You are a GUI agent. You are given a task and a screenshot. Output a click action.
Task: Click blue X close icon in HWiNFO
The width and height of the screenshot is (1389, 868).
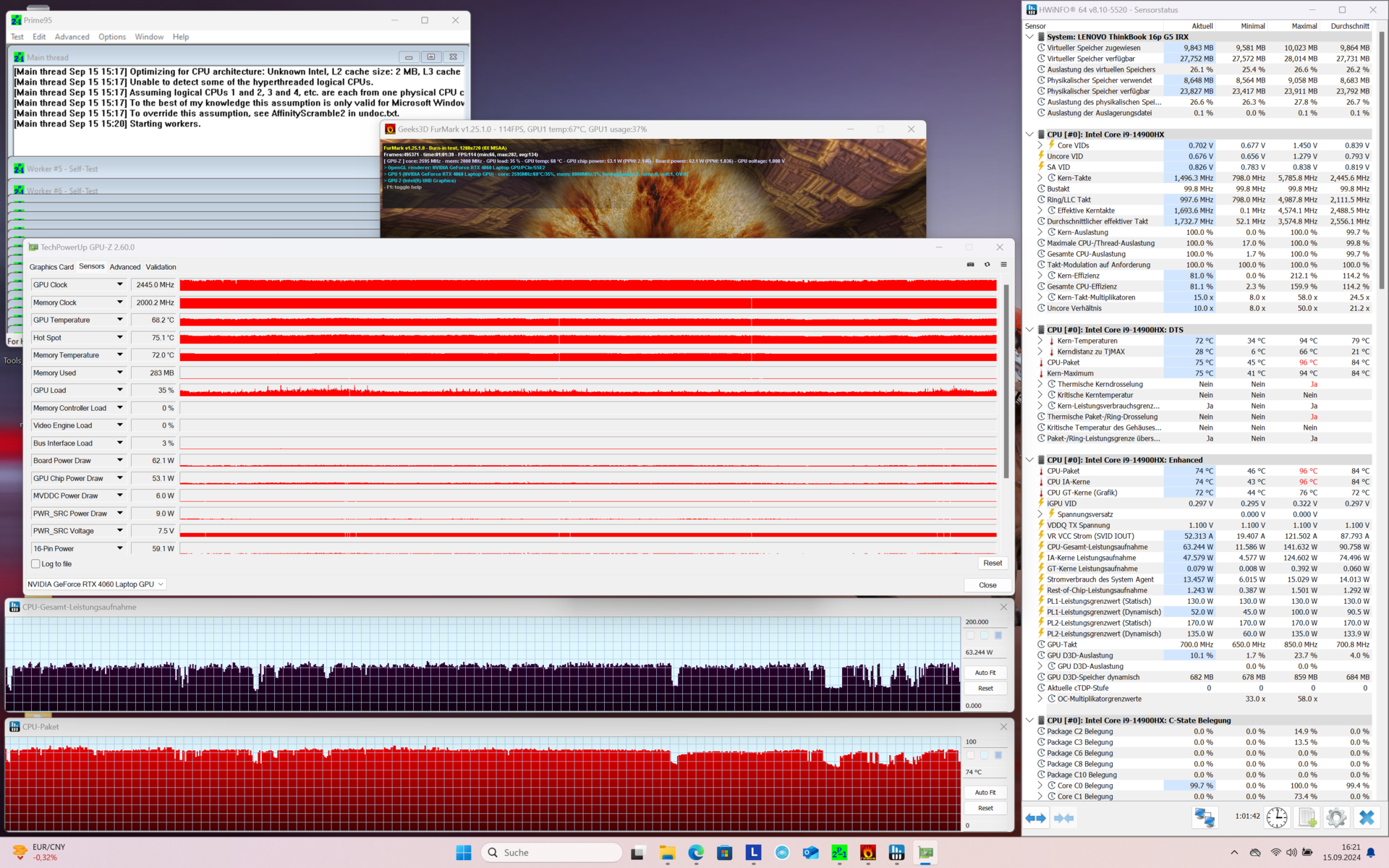coord(1366,817)
